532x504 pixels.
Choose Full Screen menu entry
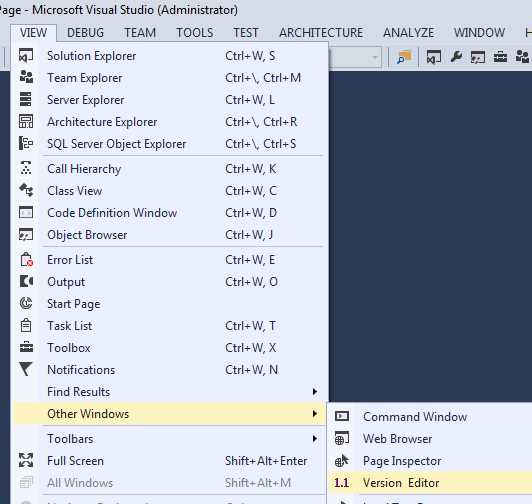tap(170, 461)
